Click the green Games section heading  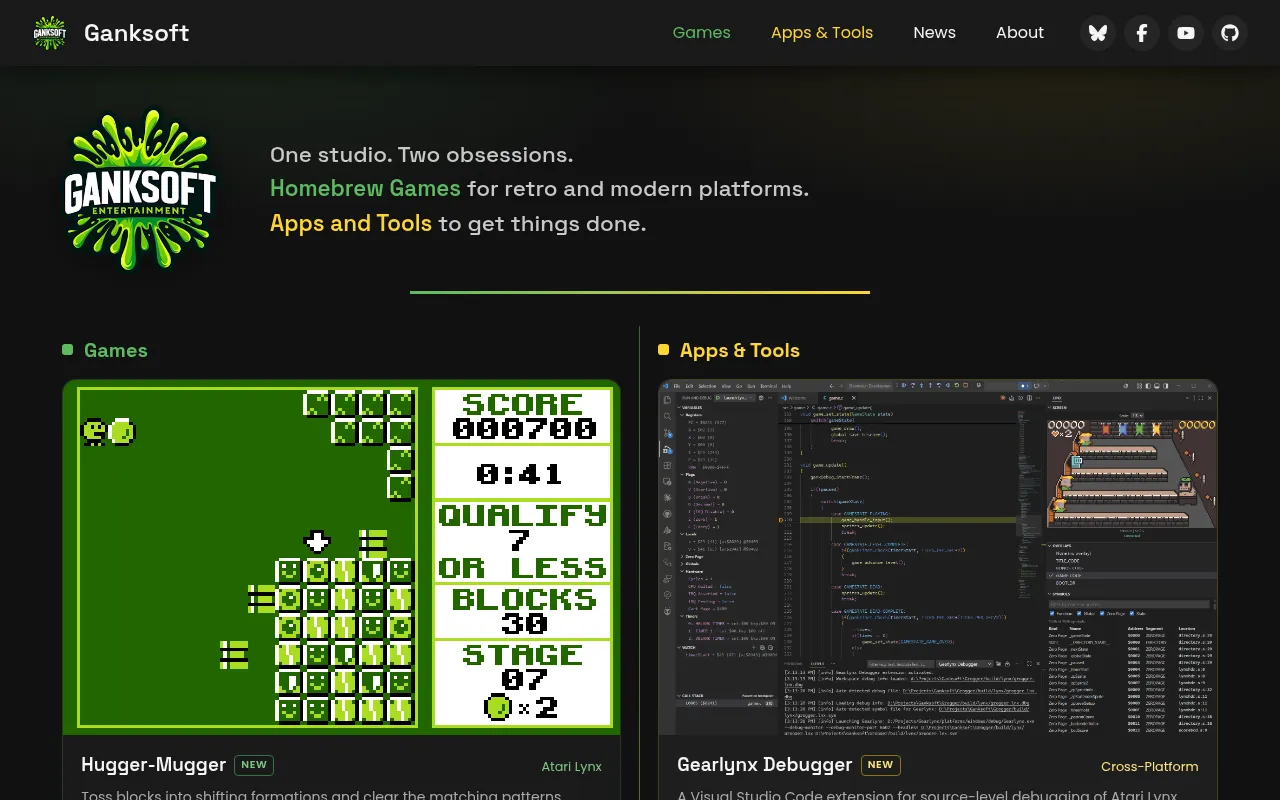115,350
